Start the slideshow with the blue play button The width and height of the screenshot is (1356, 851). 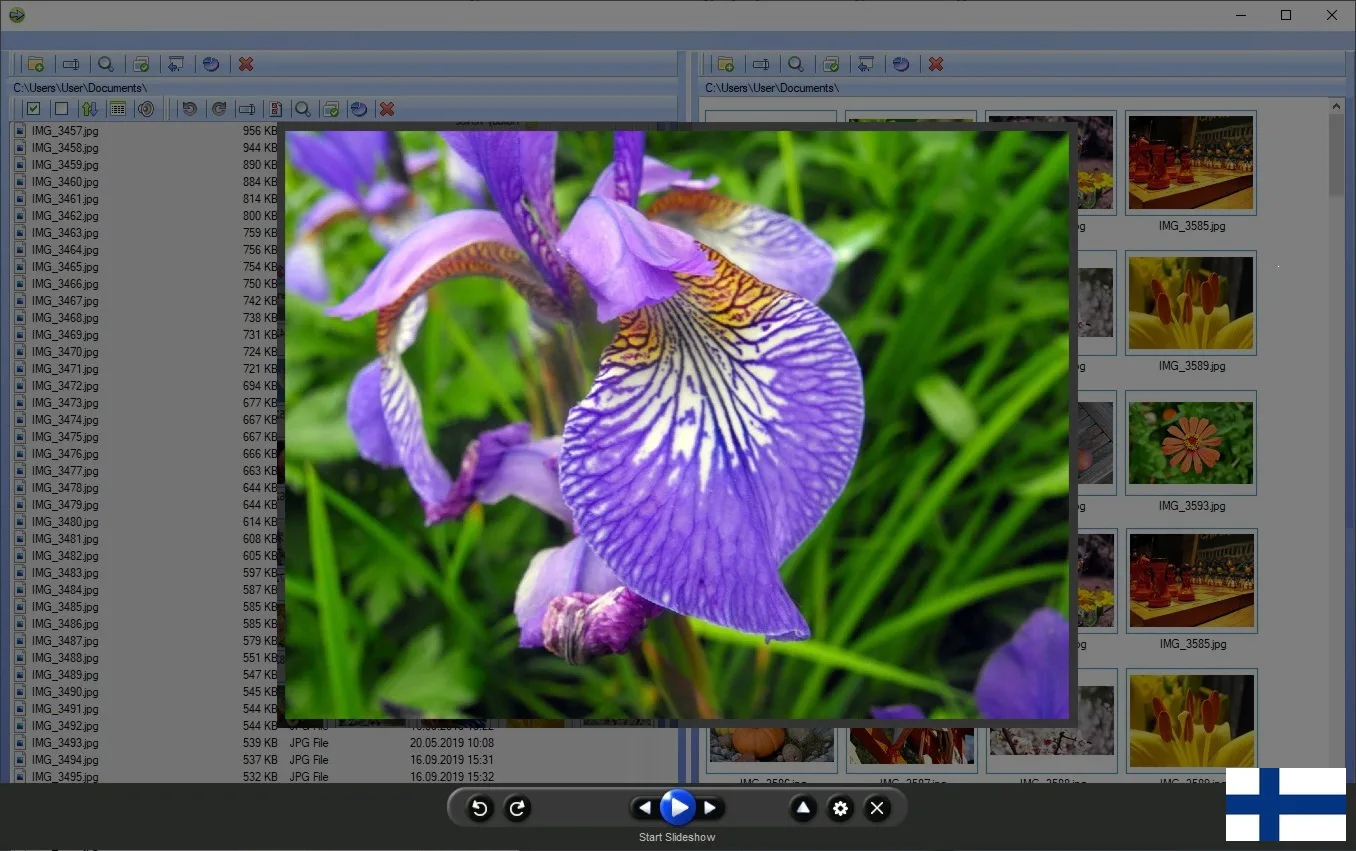[x=677, y=807]
